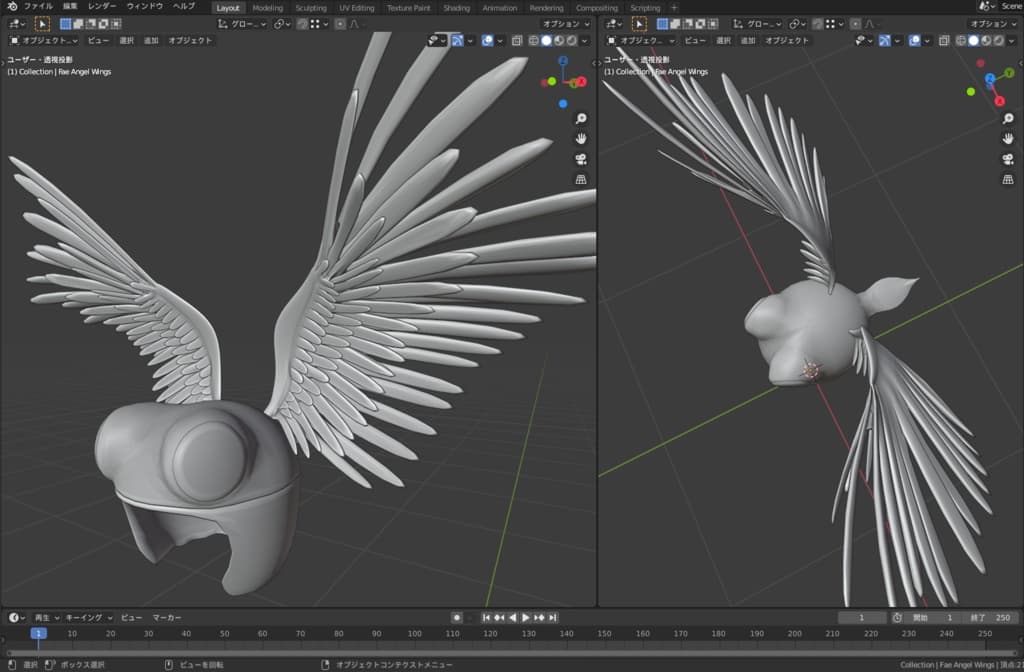Open the オブジェクト mode dropdown in left viewport

coord(43,41)
